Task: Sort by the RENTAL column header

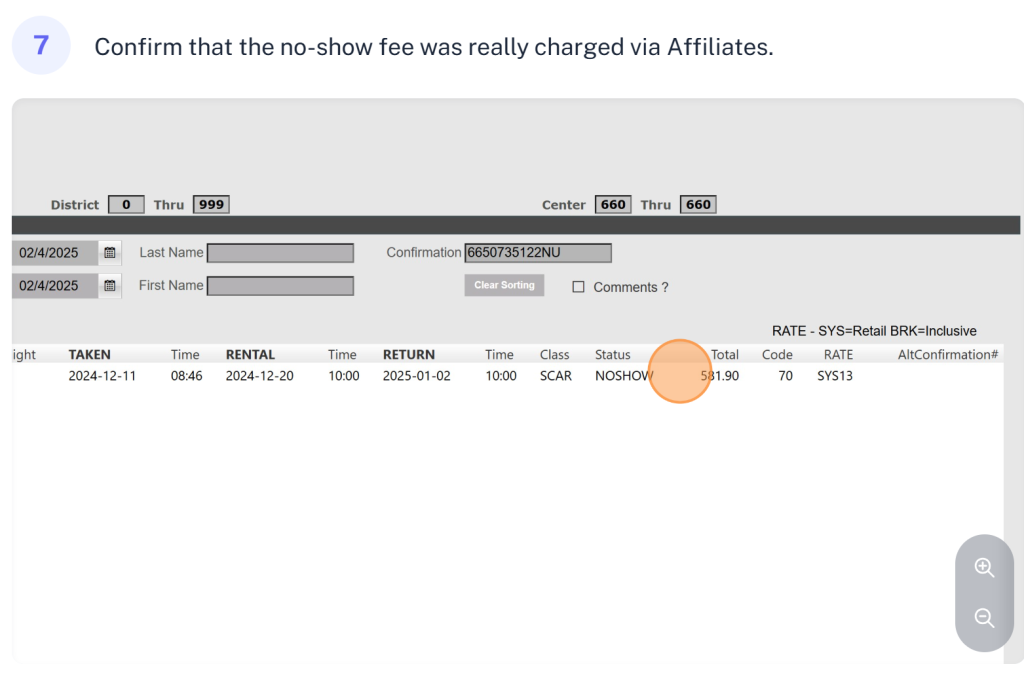Action: (250, 354)
